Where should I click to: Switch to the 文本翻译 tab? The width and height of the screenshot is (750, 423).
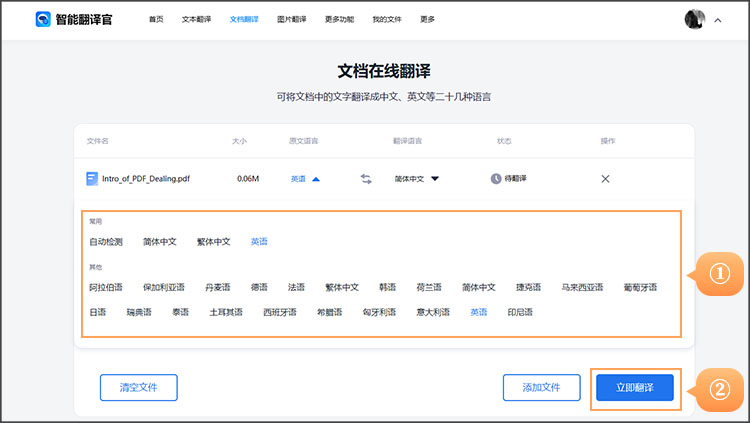[196, 19]
